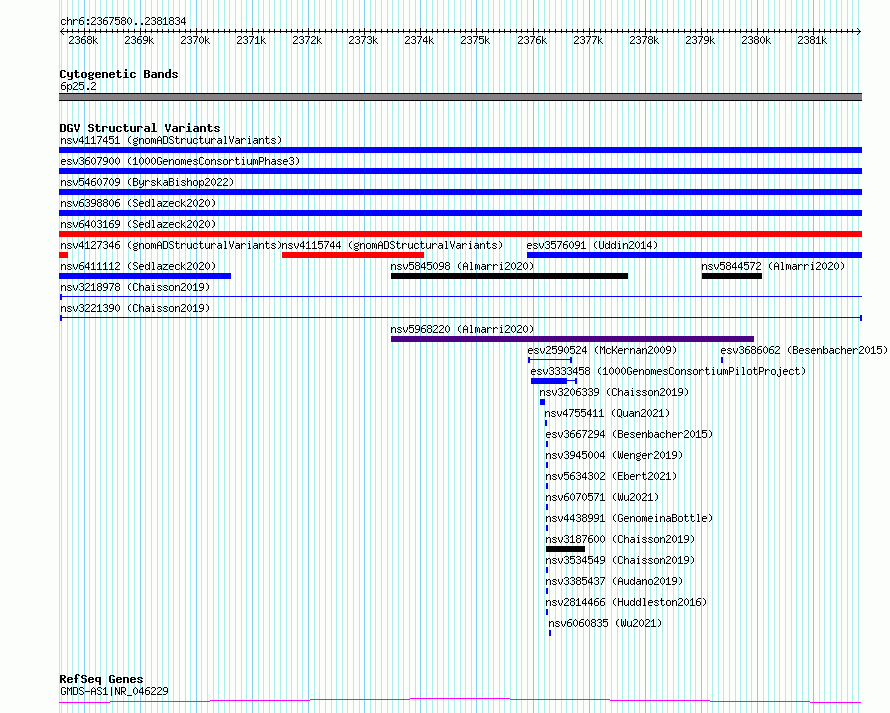Open the nsv5460709 ByrskaBishop2022 variant
The height and width of the screenshot is (713, 890).
(147, 182)
